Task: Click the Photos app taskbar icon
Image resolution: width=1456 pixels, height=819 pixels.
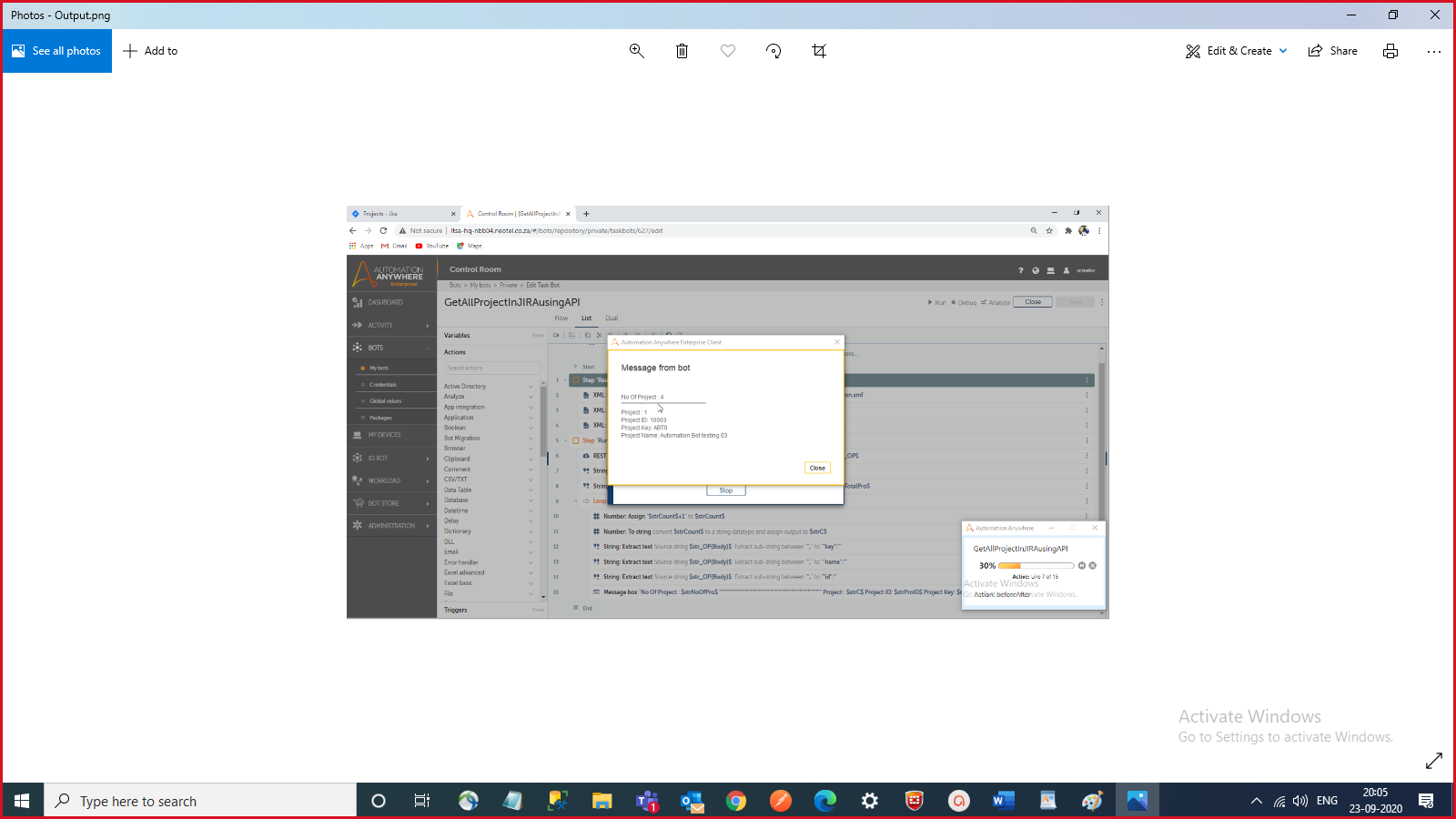Action: click(x=1137, y=801)
